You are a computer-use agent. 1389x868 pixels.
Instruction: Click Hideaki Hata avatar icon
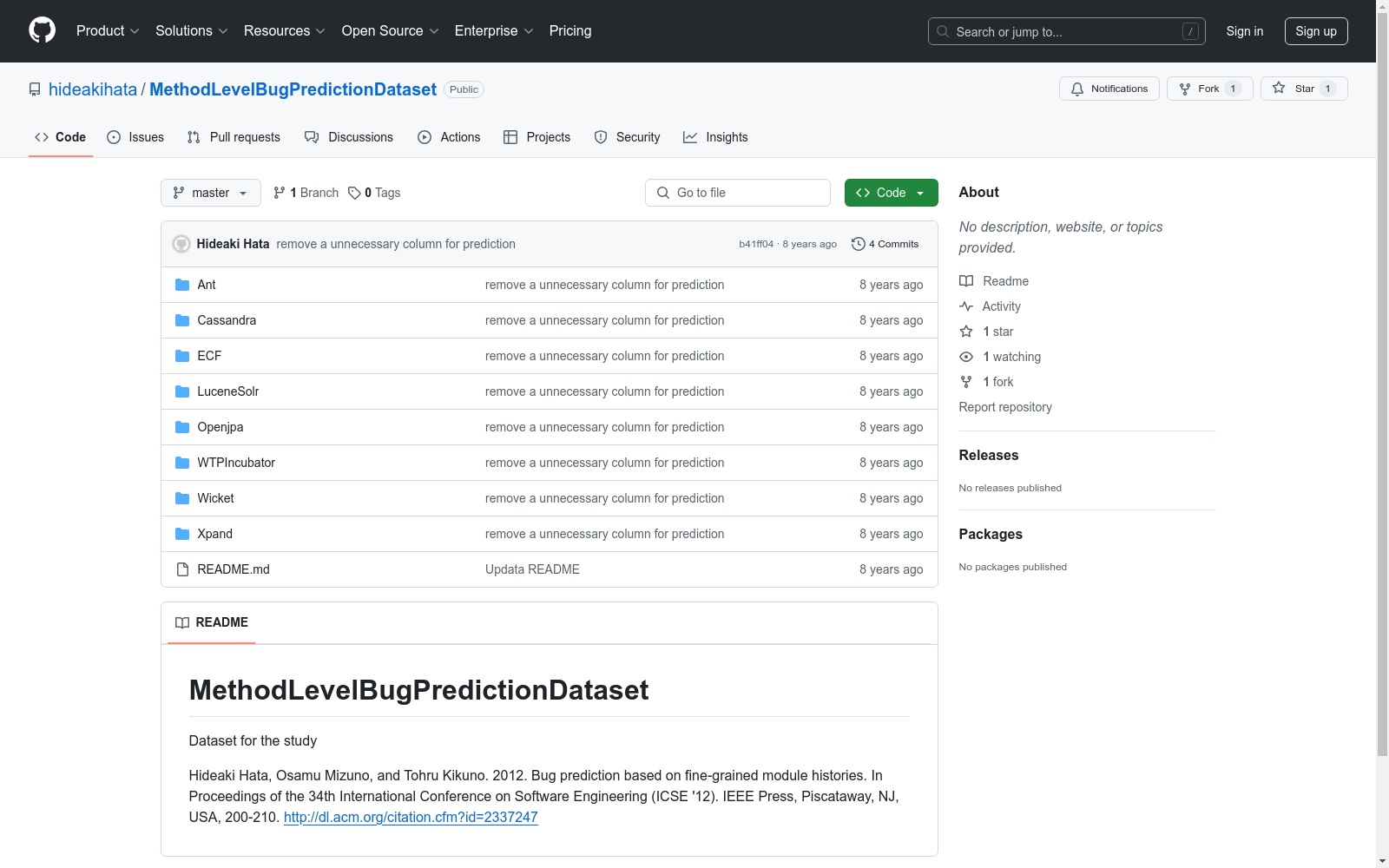pos(181,244)
